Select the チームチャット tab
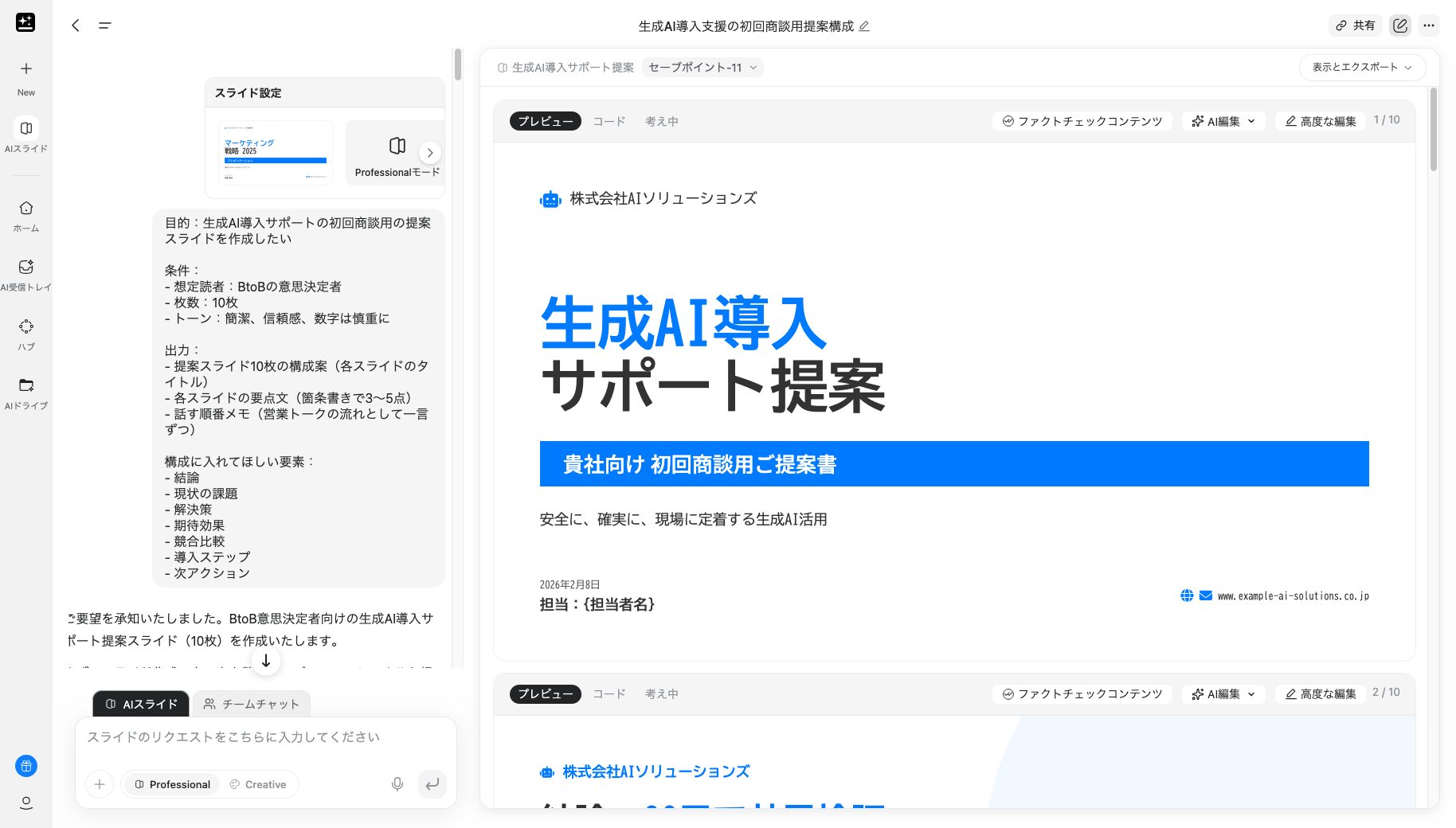Viewport: 1456px width, 828px height. coord(252,704)
